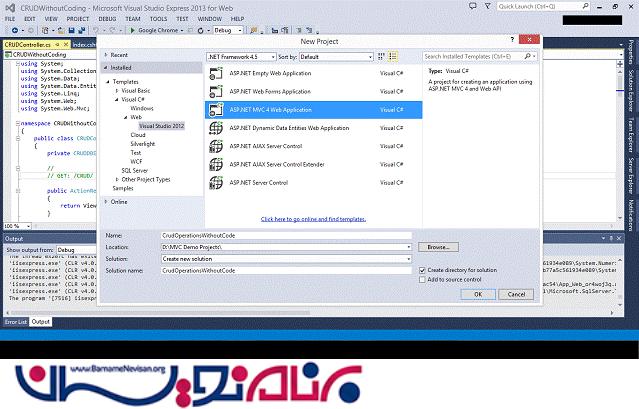Screen dimensions: 639x409
Task: Open the .NET Framework 4.5 version dropdown
Action: 236,56
